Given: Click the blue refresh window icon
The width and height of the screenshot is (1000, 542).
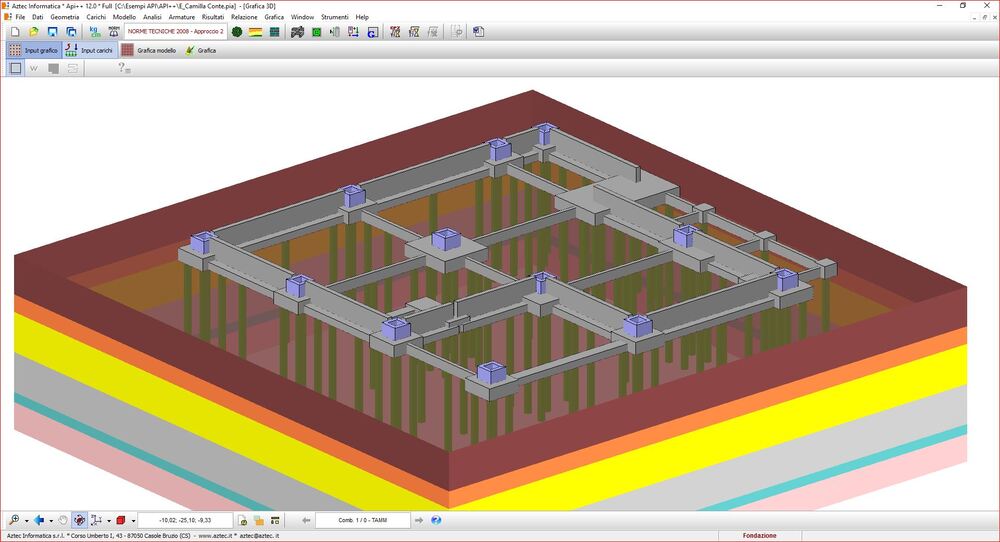Looking at the screenshot, I should 372,31.
